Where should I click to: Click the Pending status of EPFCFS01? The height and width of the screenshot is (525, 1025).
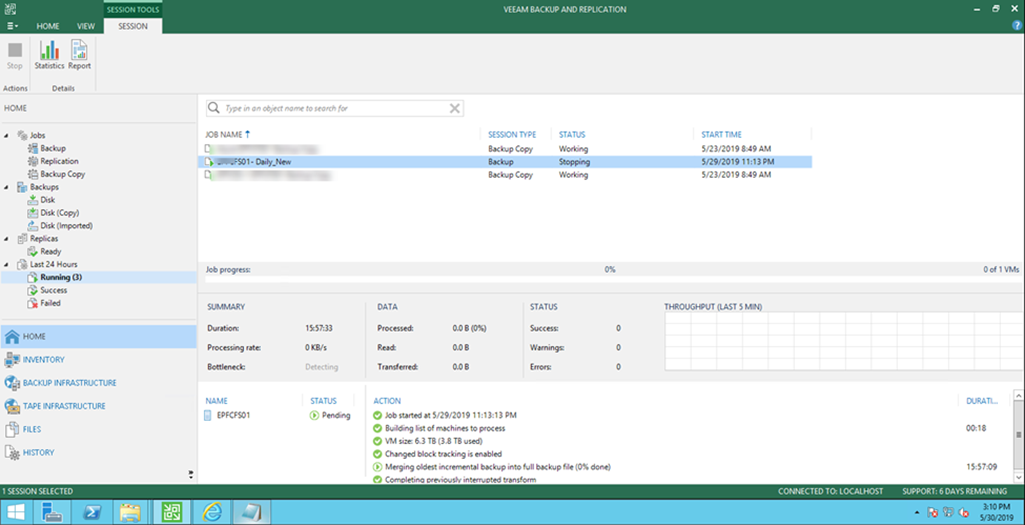tap(336, 415)
